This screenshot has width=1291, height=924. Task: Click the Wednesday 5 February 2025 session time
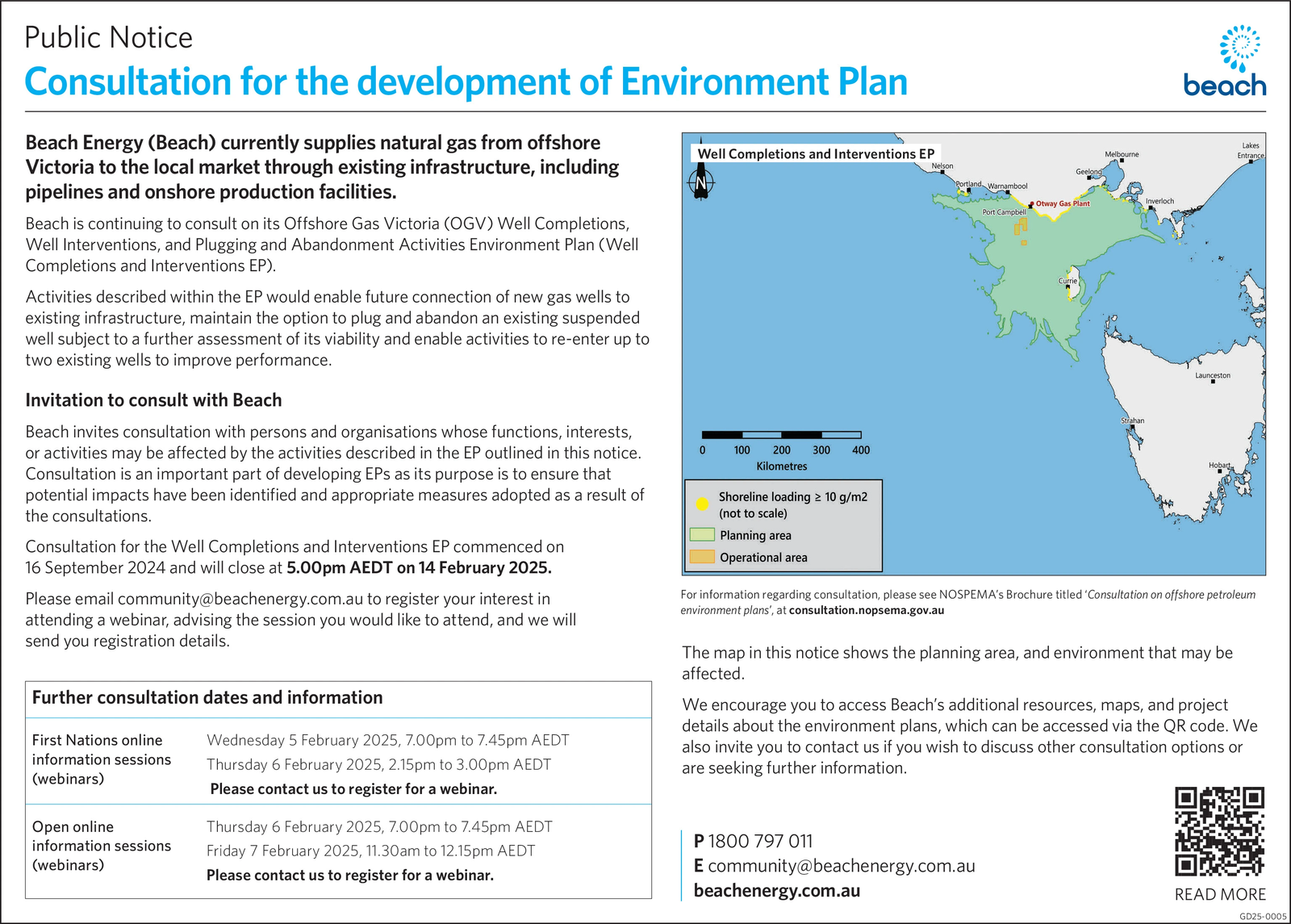pyautogui.click(x=388, y=740)
